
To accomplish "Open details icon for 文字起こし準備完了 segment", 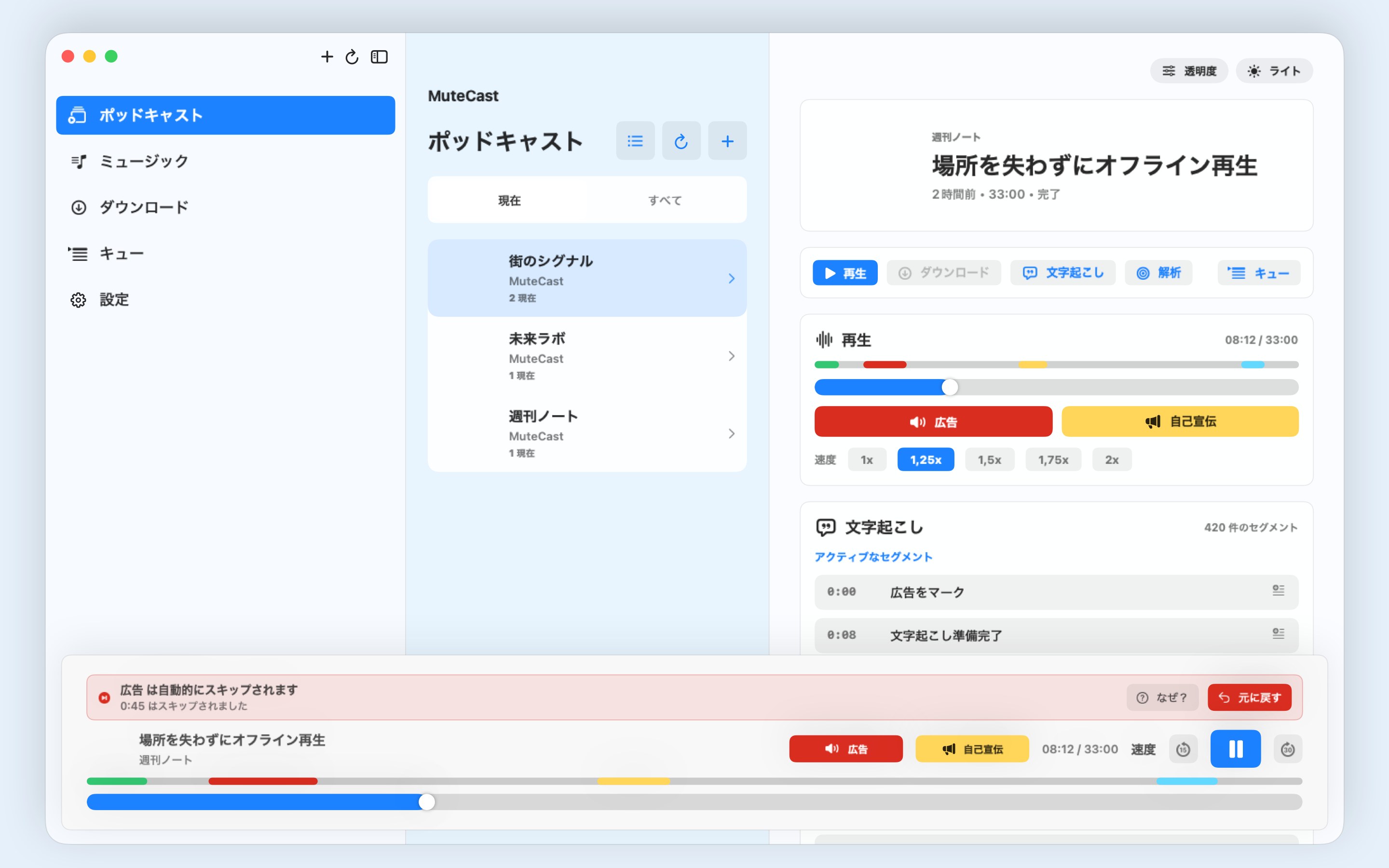I will [x=1278, y=633].
